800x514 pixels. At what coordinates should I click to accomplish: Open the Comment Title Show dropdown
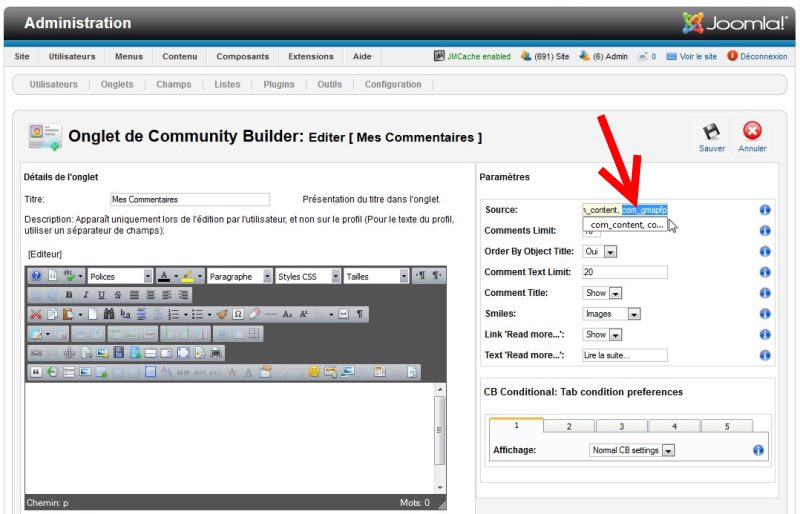[x=602, y=293]
